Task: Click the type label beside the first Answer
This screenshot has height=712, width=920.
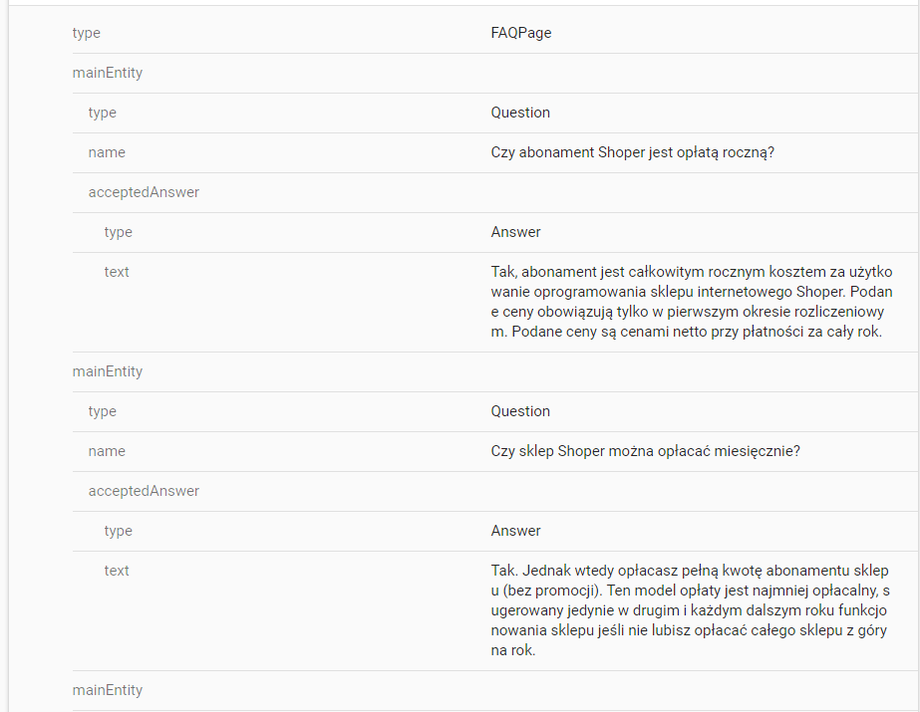Action: point(118,232)
